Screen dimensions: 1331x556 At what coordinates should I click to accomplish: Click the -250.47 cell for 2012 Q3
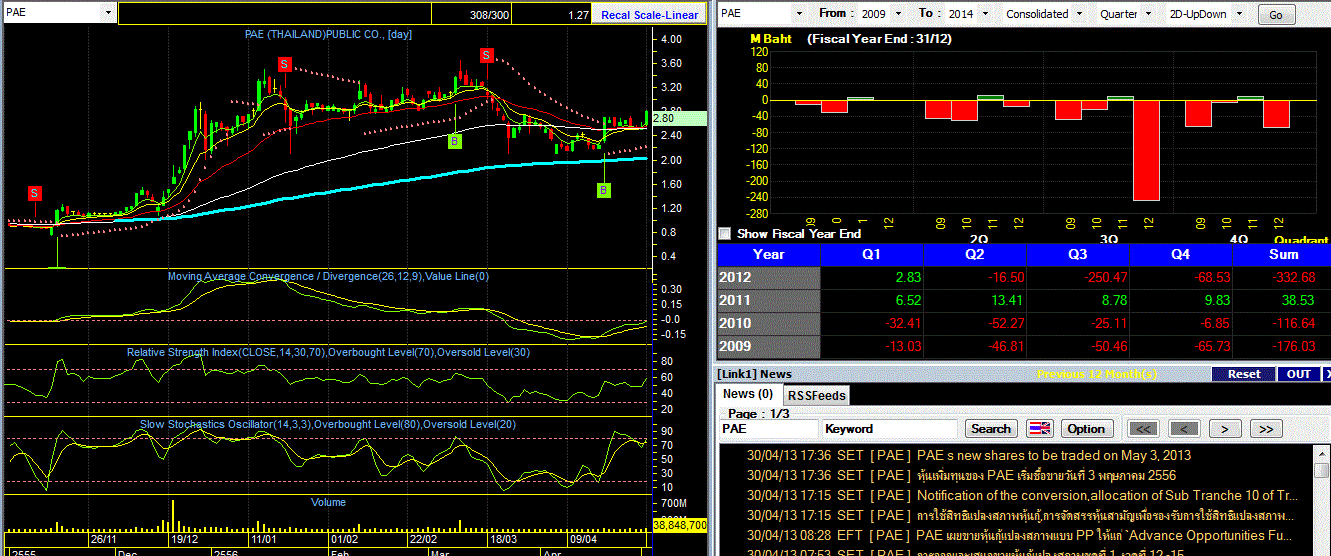[x=1078, y=277]
